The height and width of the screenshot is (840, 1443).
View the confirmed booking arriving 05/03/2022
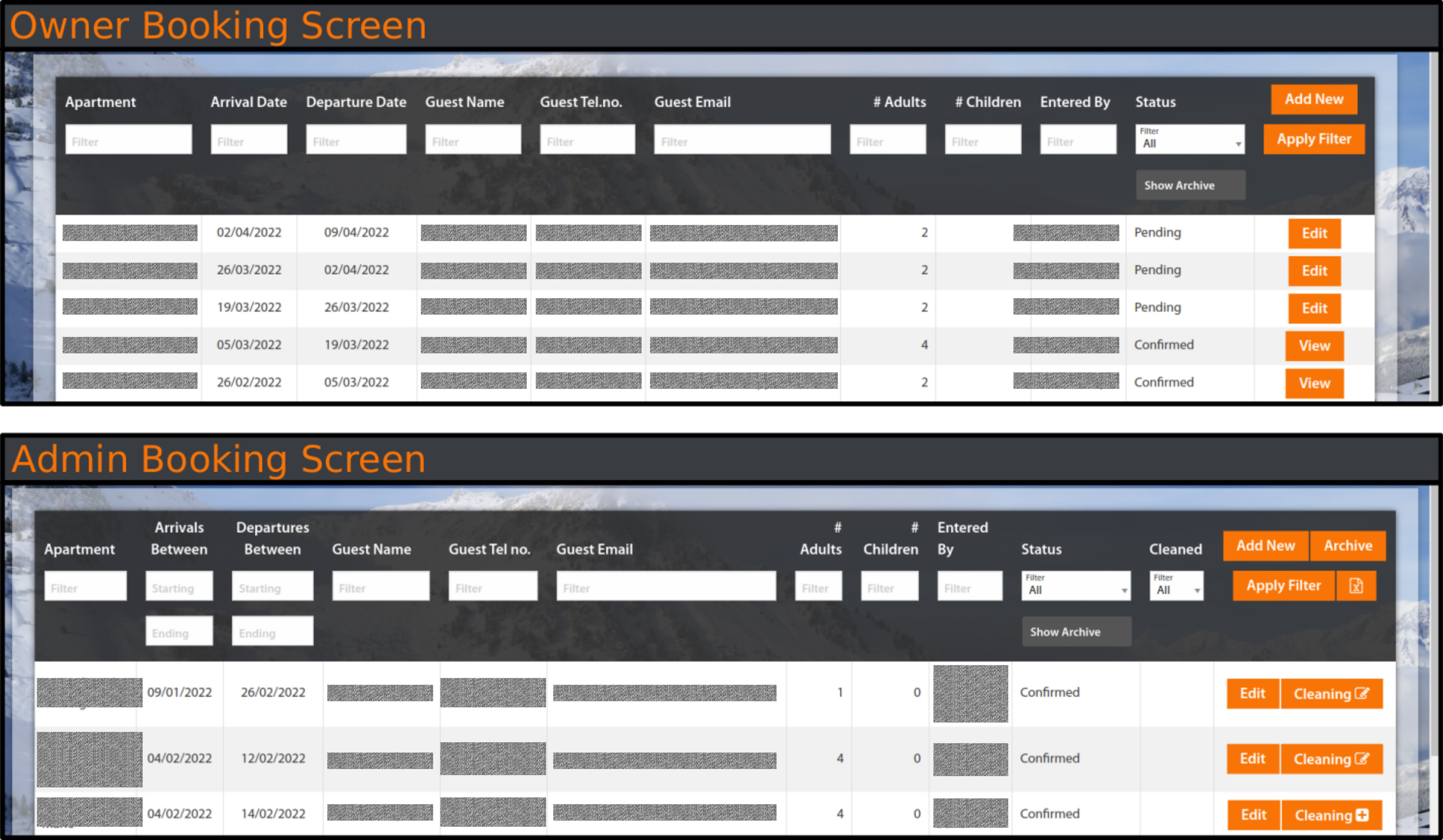tap(1314, 345)
